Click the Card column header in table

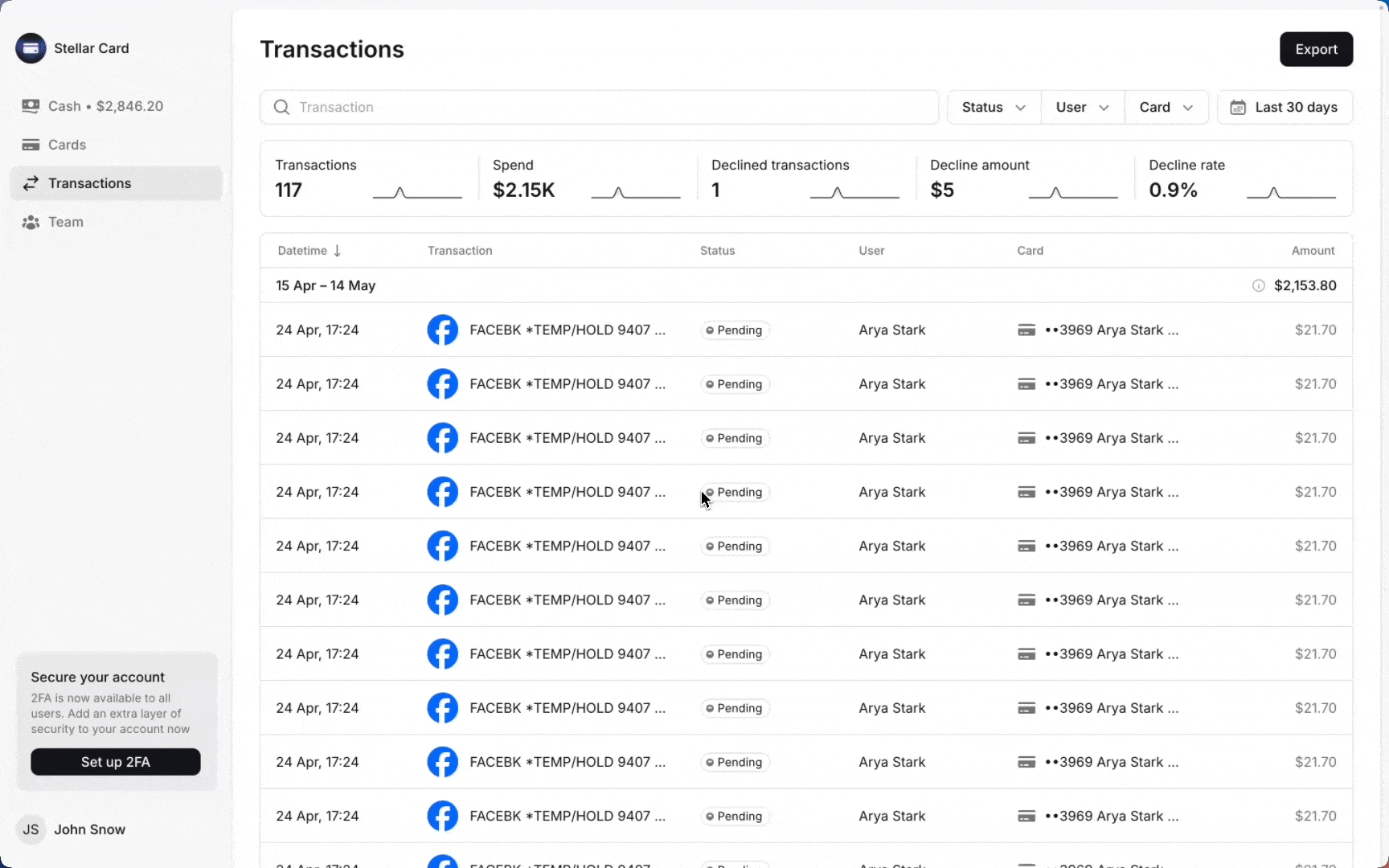(x=1030, y=251)
